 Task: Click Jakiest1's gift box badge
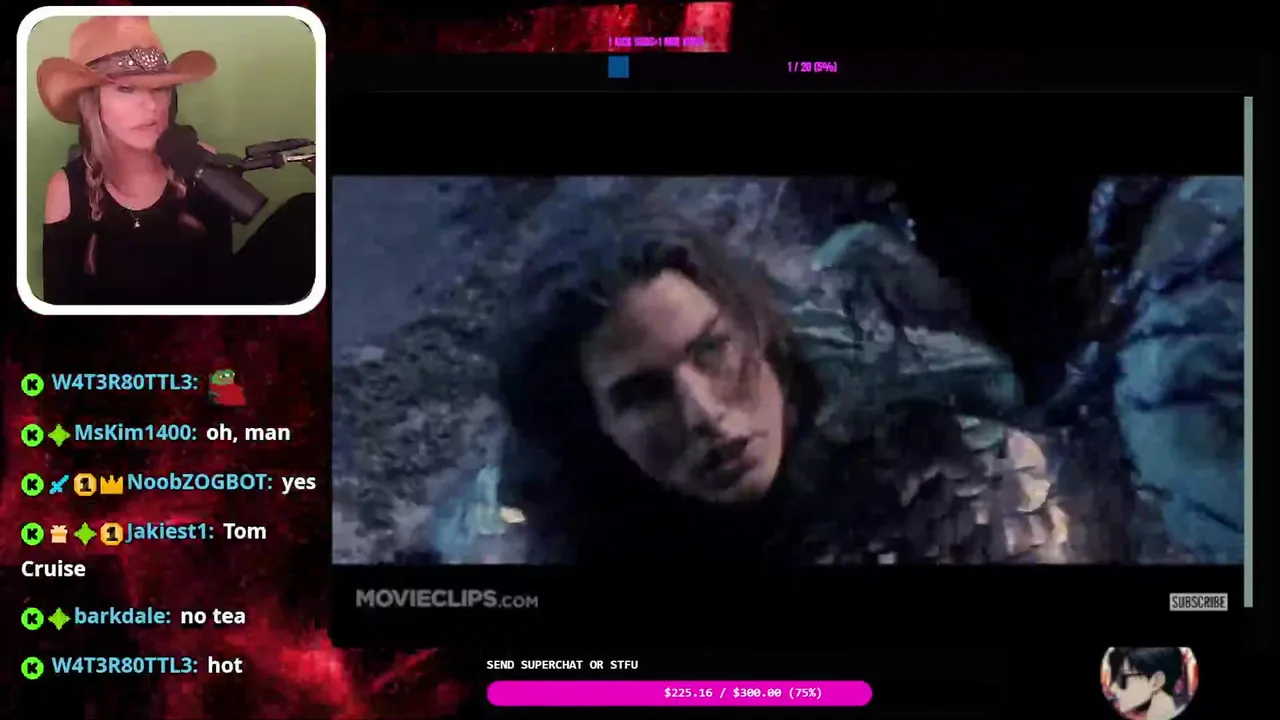pos(59,533)
